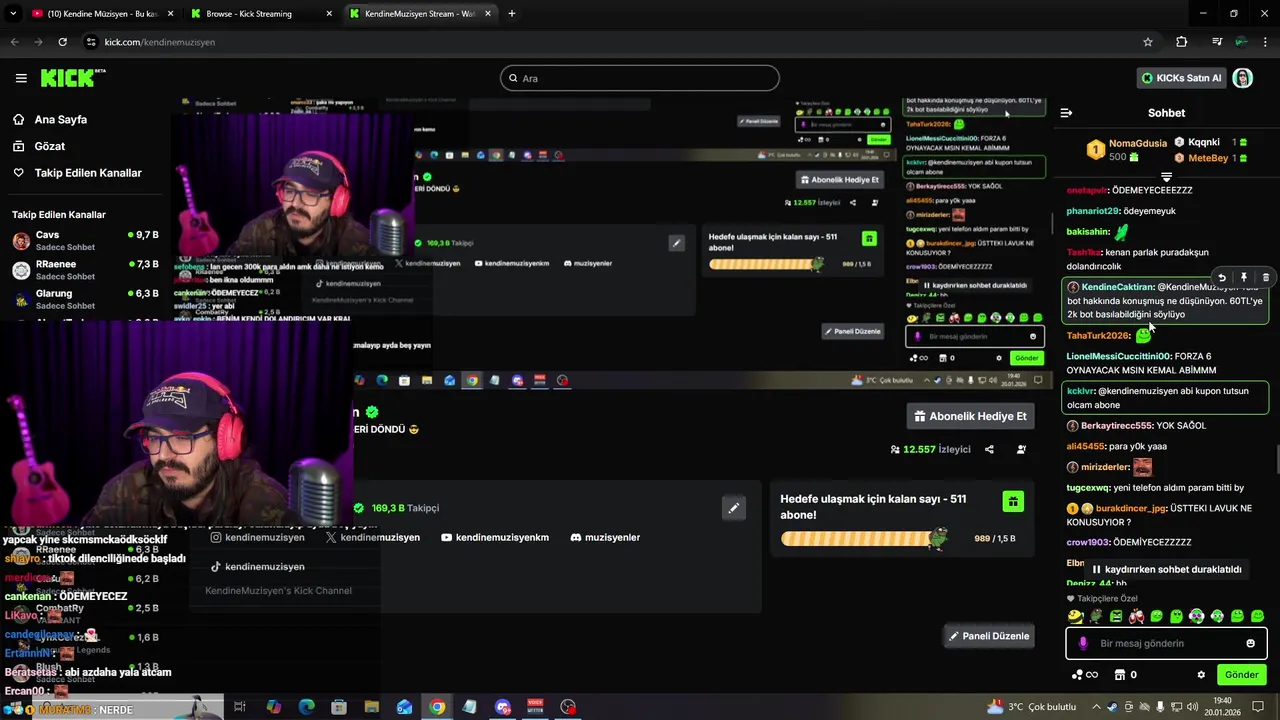The image size is (1280, 720).
Task: Click the purple microphone icon in chat input
Action: [1083, 643]
